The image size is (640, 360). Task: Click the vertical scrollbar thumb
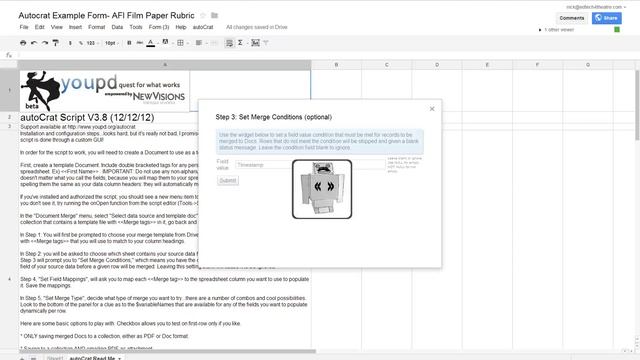(638, 105)
